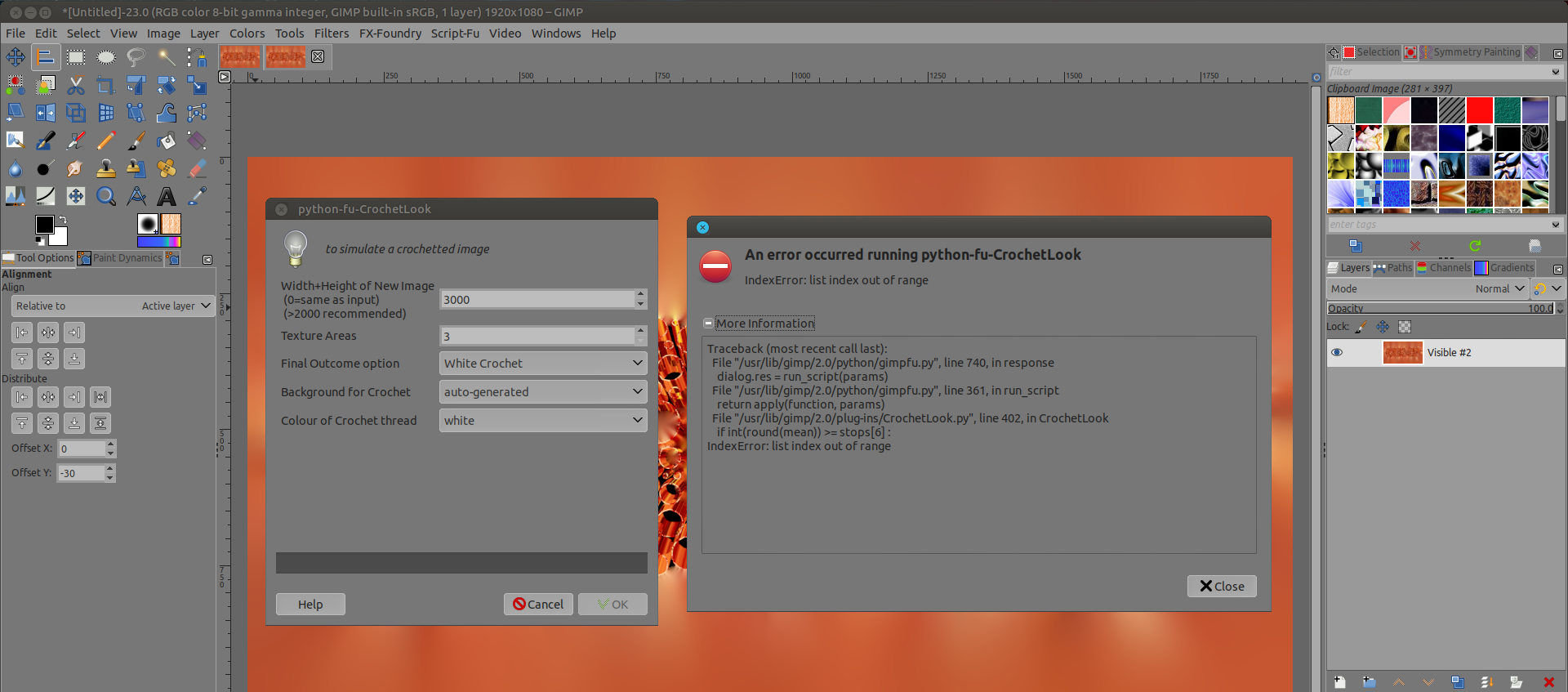
Task: Open the Filters menu
Action: point(332,33)
